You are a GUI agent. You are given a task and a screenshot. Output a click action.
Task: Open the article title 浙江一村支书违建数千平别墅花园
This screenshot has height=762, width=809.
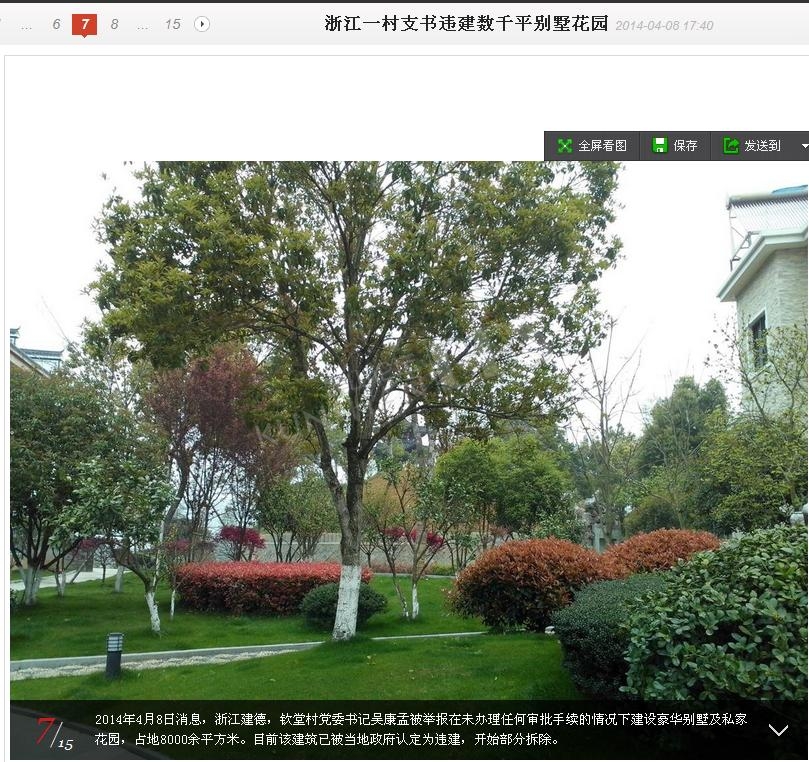(x=466, y=24)
